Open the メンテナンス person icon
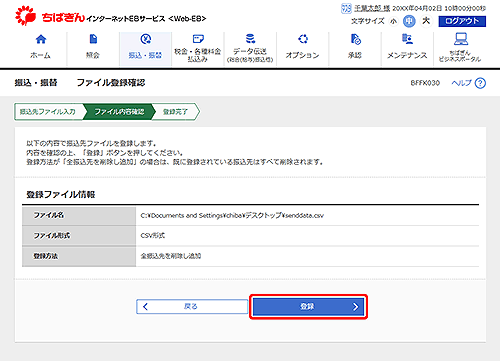This screenshot has height=361, width=500. (x=407, y=39)
